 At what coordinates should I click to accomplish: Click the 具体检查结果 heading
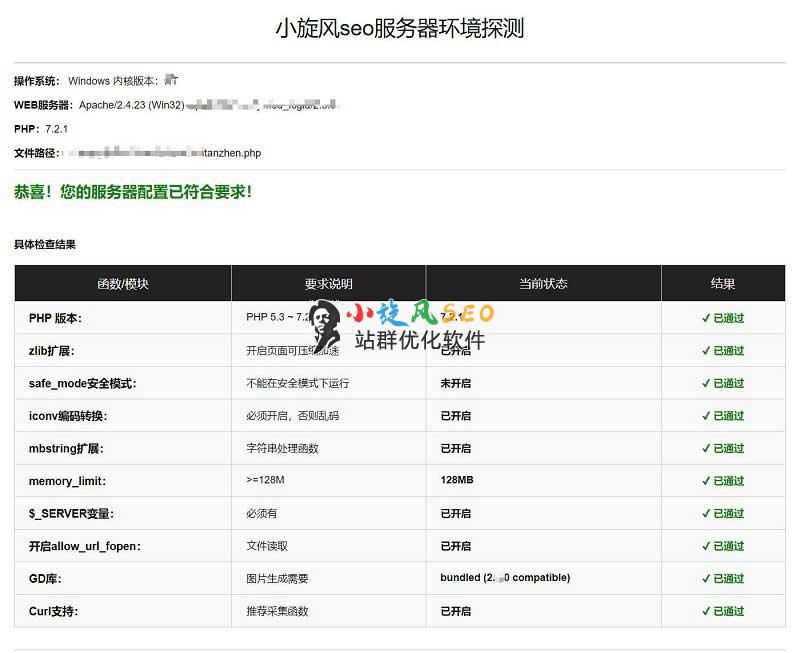pyautogui.click(x=45, y=244)
